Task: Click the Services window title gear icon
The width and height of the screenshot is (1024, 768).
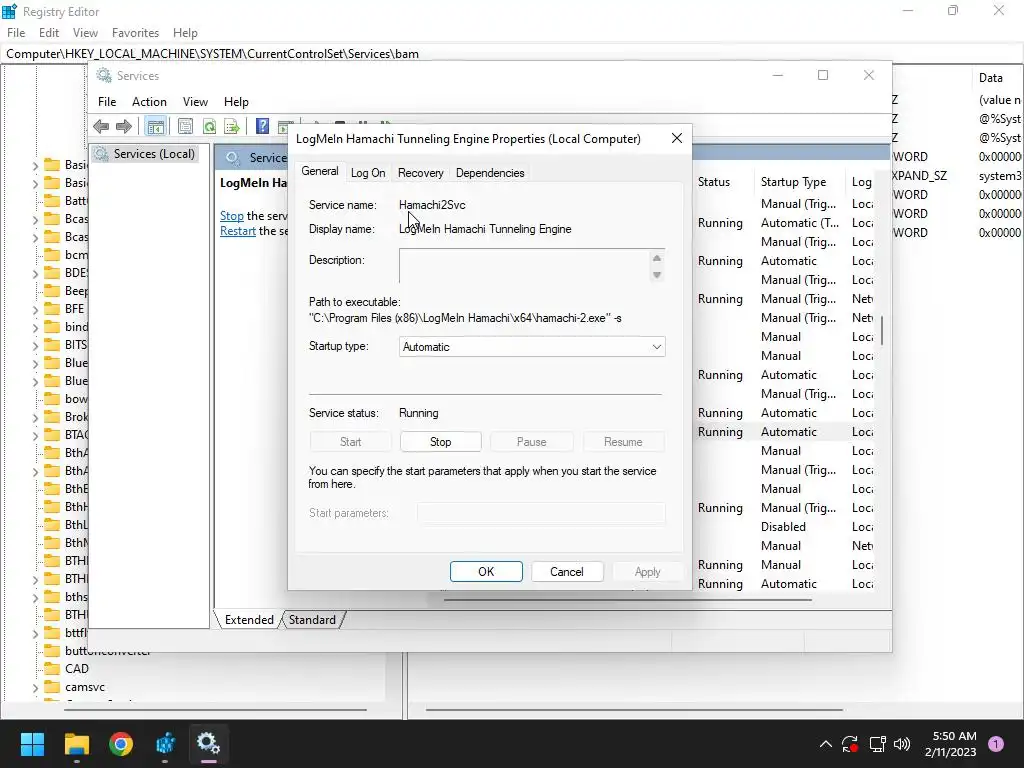Action: pyautogui.click(x=104, y=76)
